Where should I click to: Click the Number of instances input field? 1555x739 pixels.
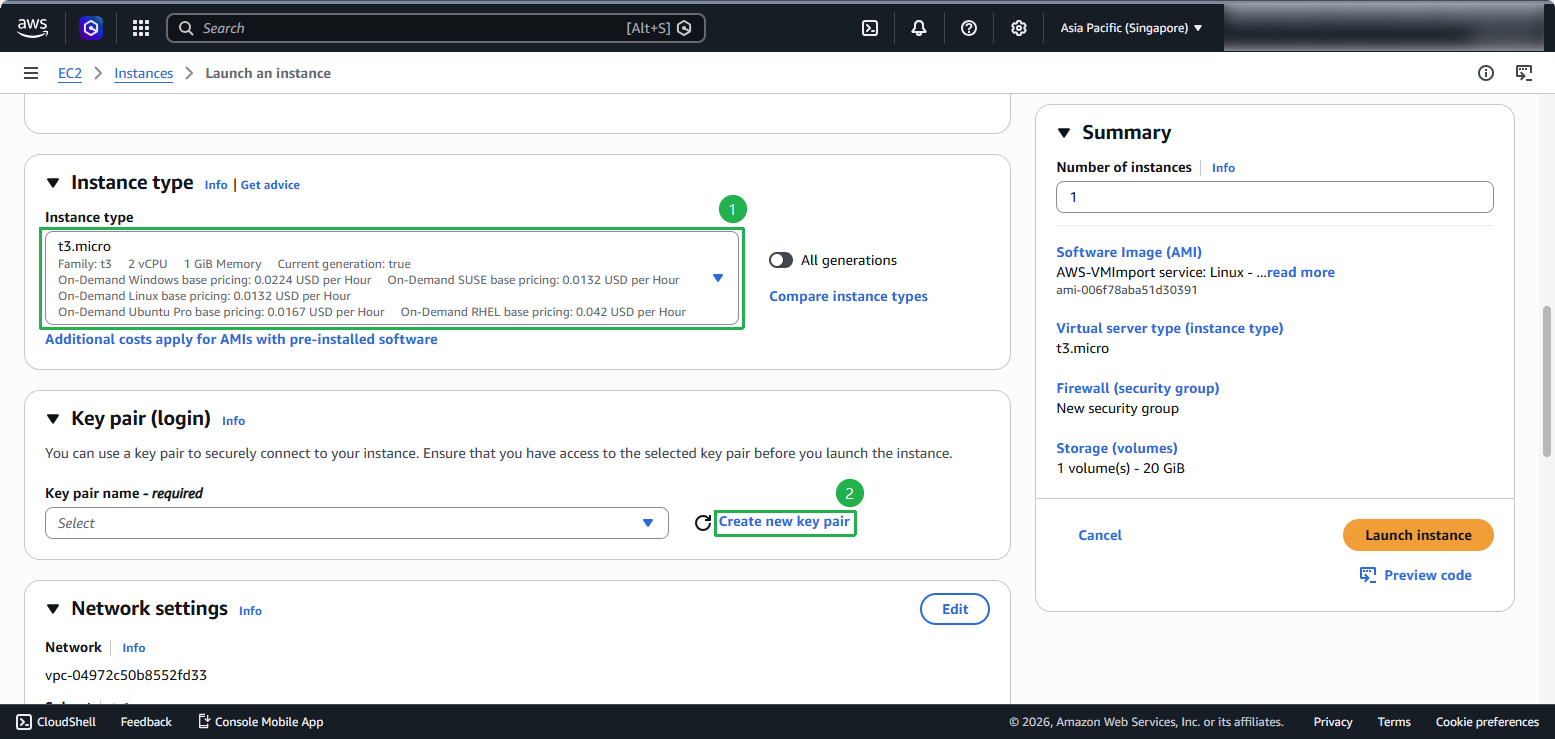[x=1275, y=197]
